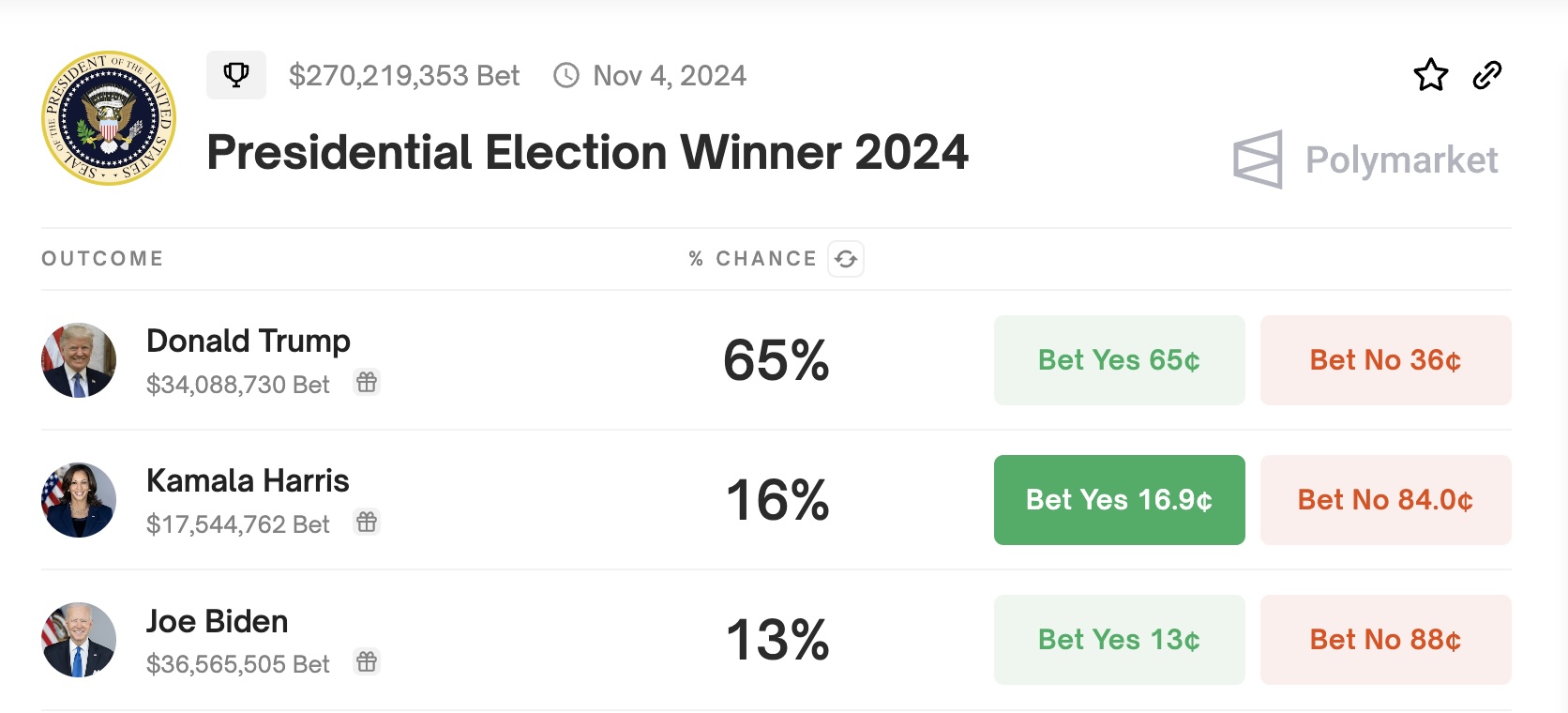
Task: Click Donald Trump's portrait thumbnail
Action: (x=79, y=360)
